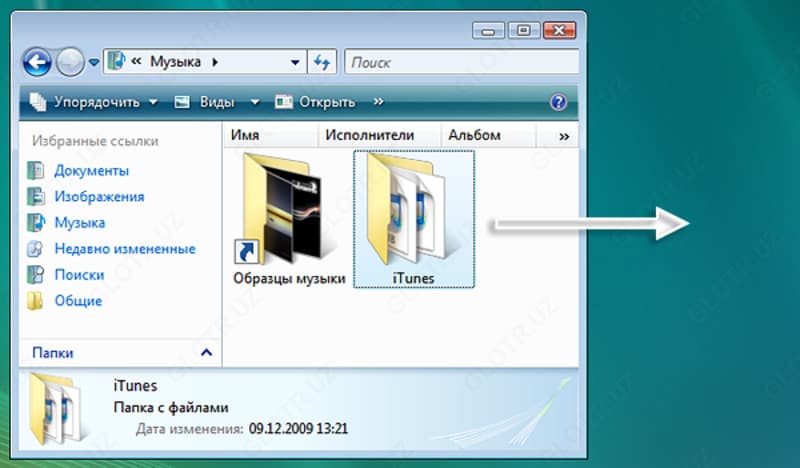Click the Образцы музыки file name label
The image size is (800, 468).
coord(289,279)
